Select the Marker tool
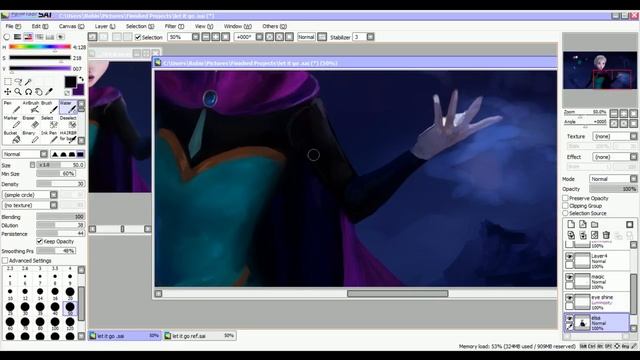The height and width of the screenshot is (360, 640). tap(11, 122)
